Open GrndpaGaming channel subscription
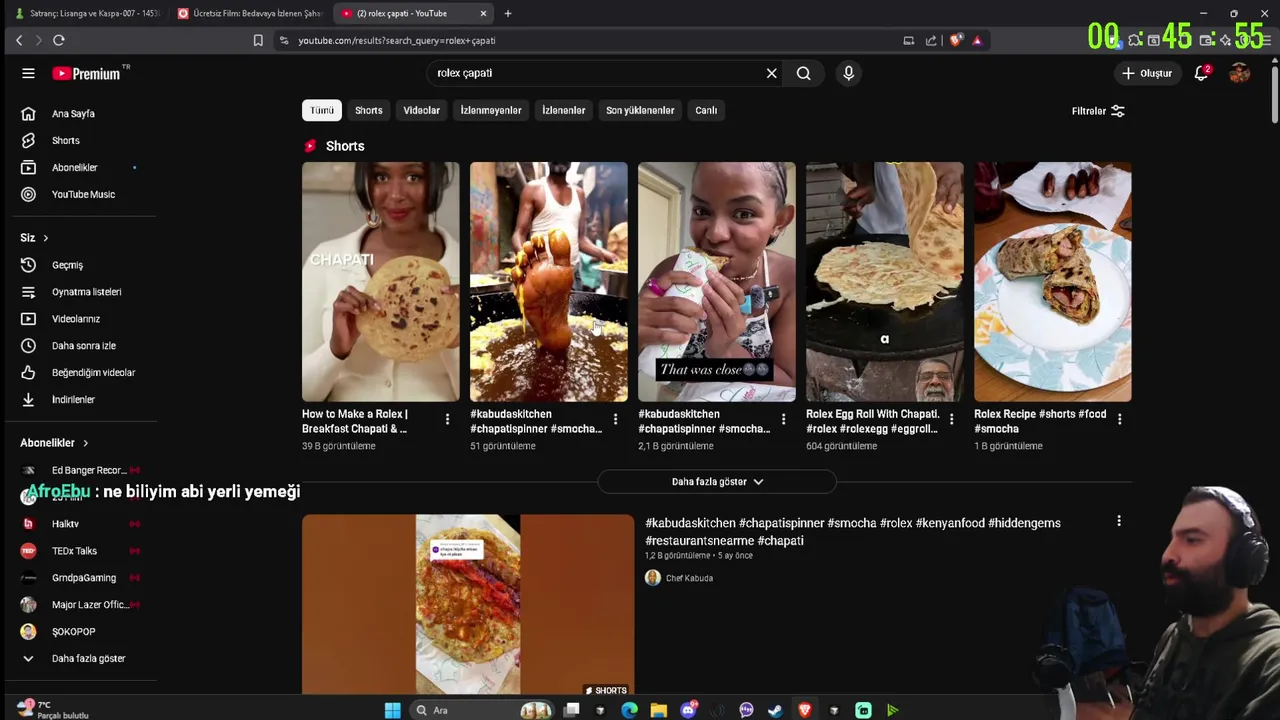1280x720 pixels. pyautogui.click(x=82, y=578)
